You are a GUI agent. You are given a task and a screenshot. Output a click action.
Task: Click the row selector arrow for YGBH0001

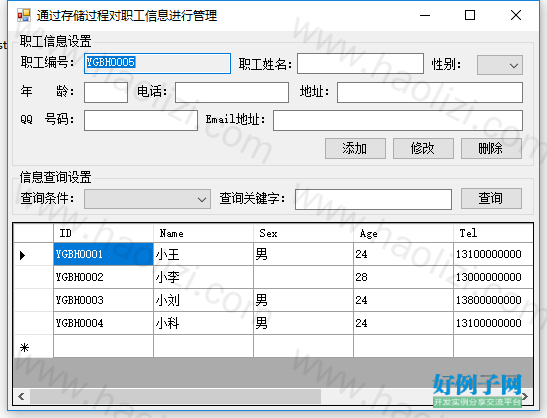pyautogui.click(x=23, y=255)
